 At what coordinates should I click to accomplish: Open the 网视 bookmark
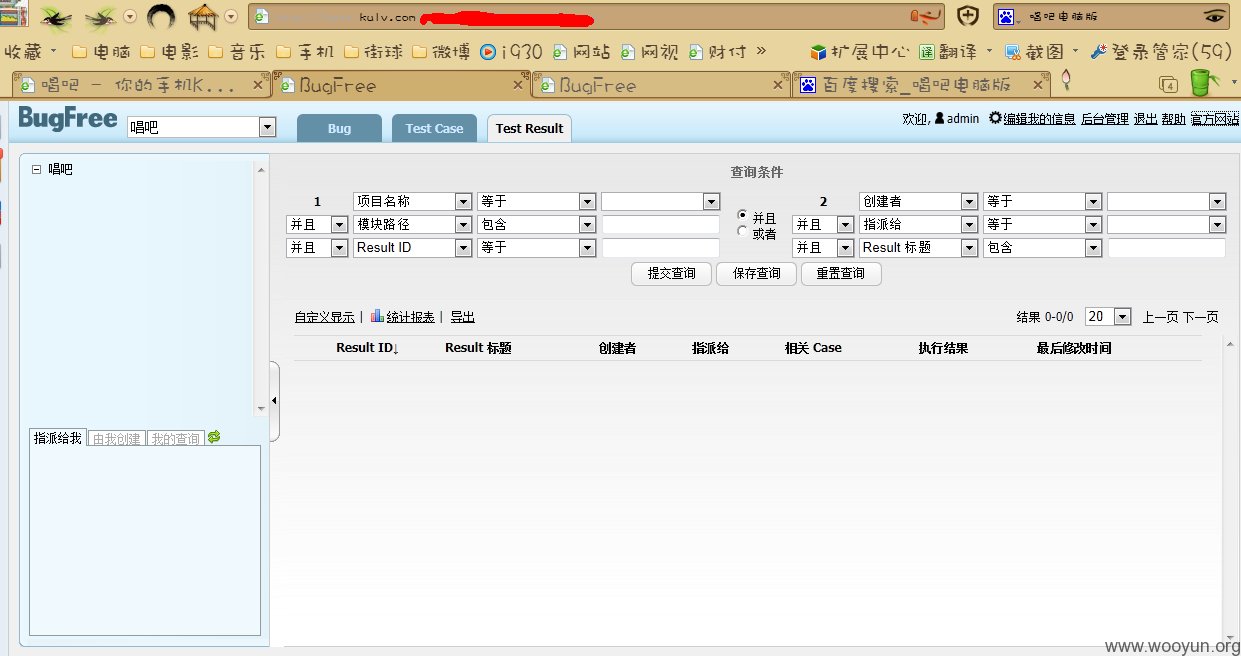click(649, 51)
